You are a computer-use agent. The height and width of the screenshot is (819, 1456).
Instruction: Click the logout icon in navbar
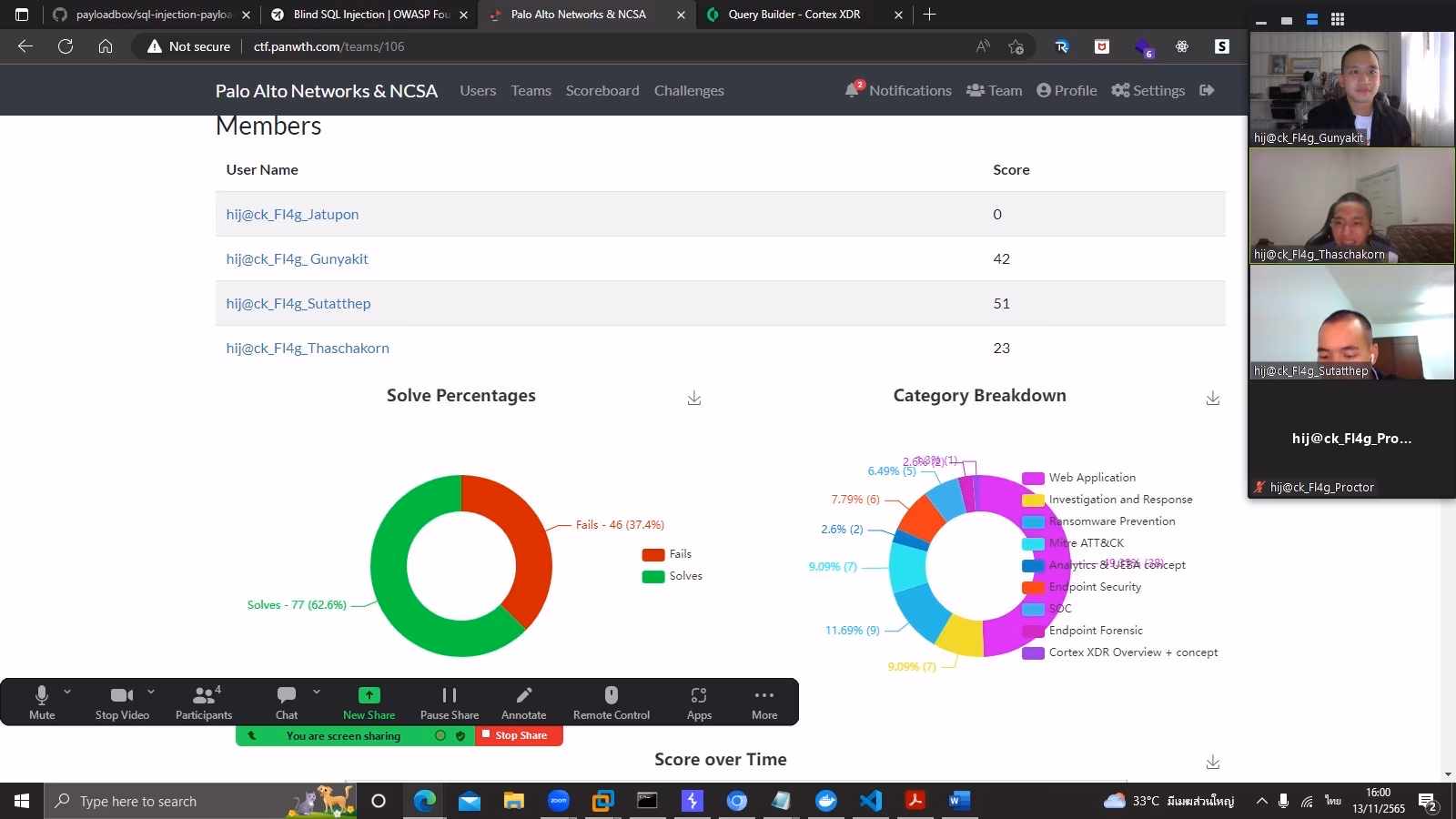[1208, 90]
